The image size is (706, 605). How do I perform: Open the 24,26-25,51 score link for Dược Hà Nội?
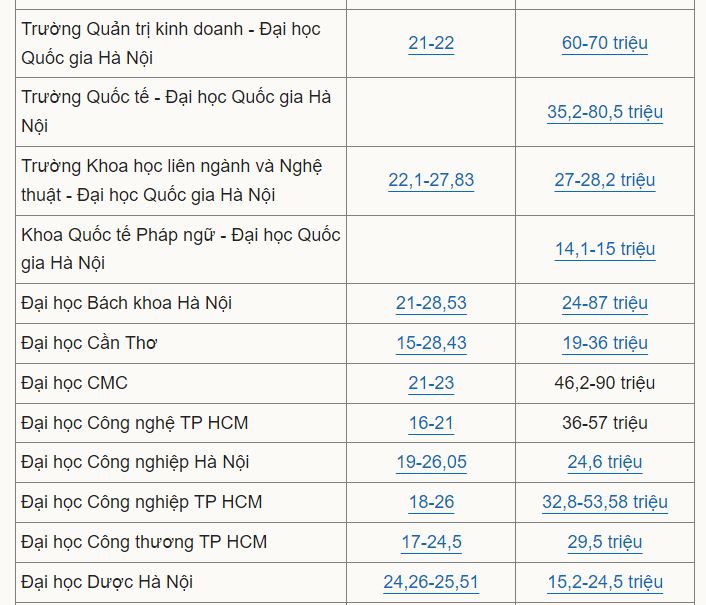click(431, 582)
